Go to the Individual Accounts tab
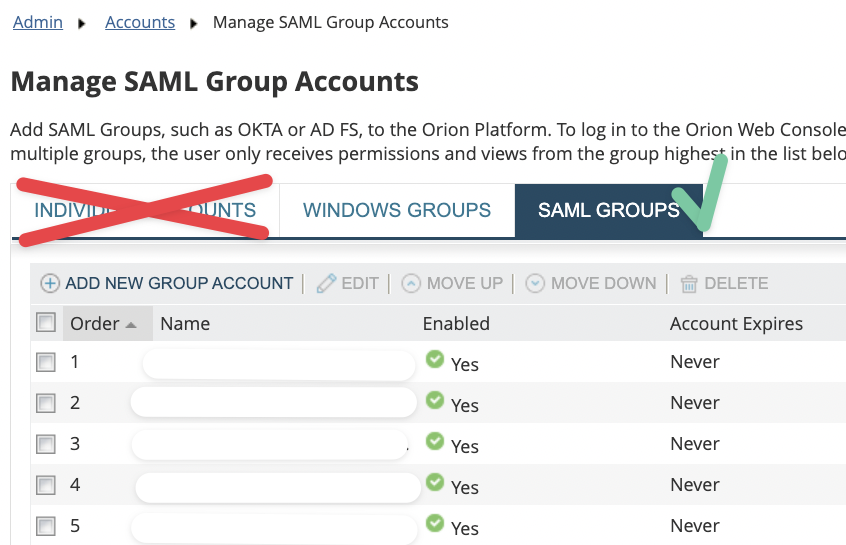This screenshot has width=846, height=545. [x=145, y=210]
